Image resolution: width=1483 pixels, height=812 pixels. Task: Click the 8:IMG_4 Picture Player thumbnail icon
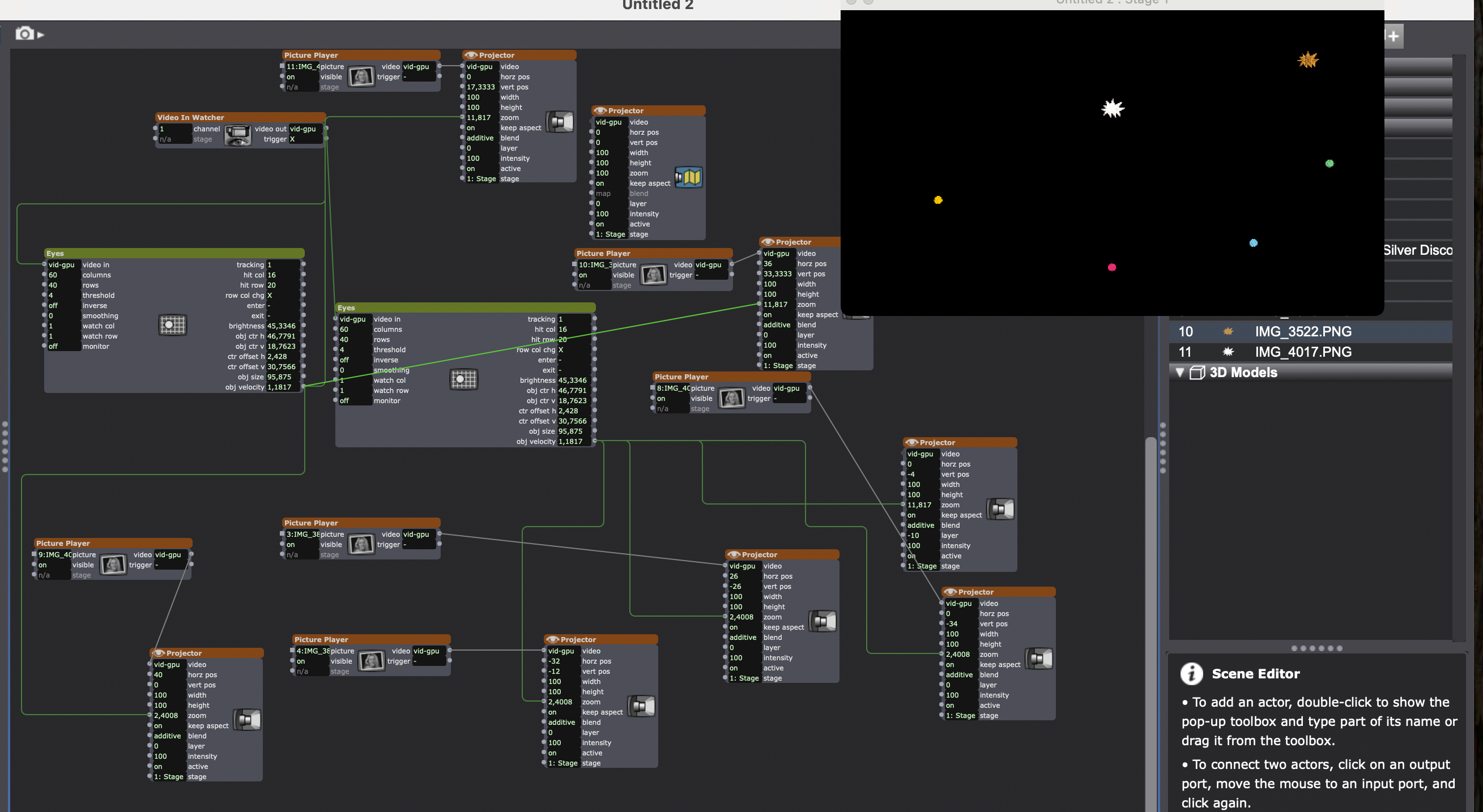732,398
